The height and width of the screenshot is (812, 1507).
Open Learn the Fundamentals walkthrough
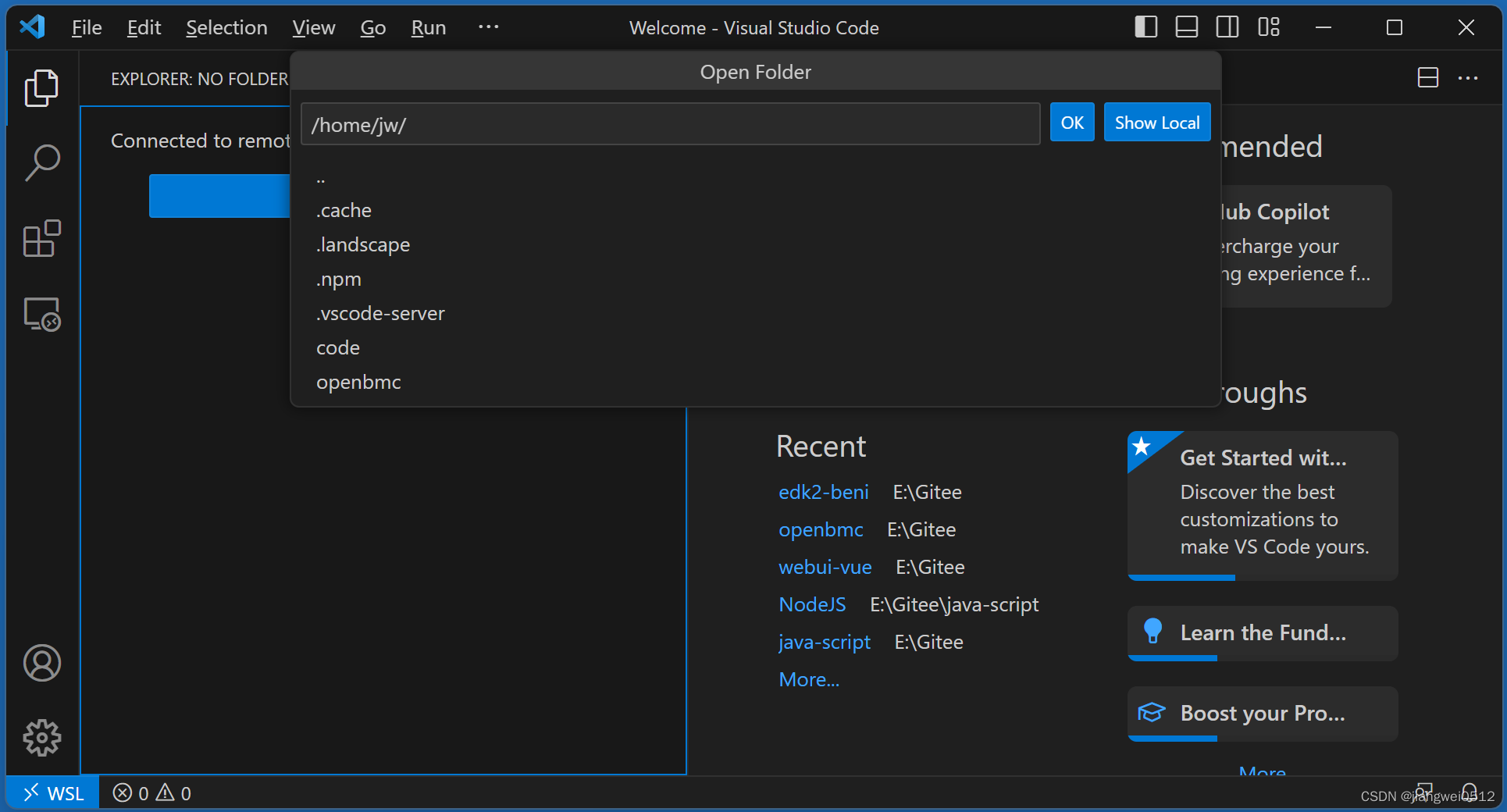coord(1263,633)
